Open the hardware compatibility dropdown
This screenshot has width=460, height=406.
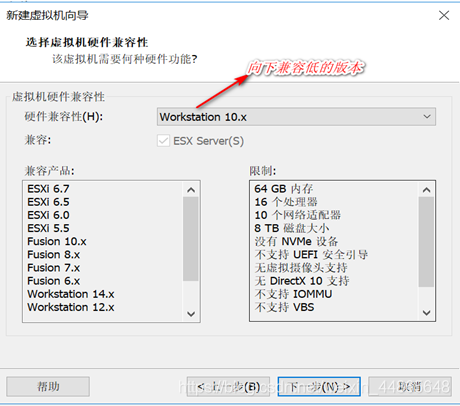296,117
